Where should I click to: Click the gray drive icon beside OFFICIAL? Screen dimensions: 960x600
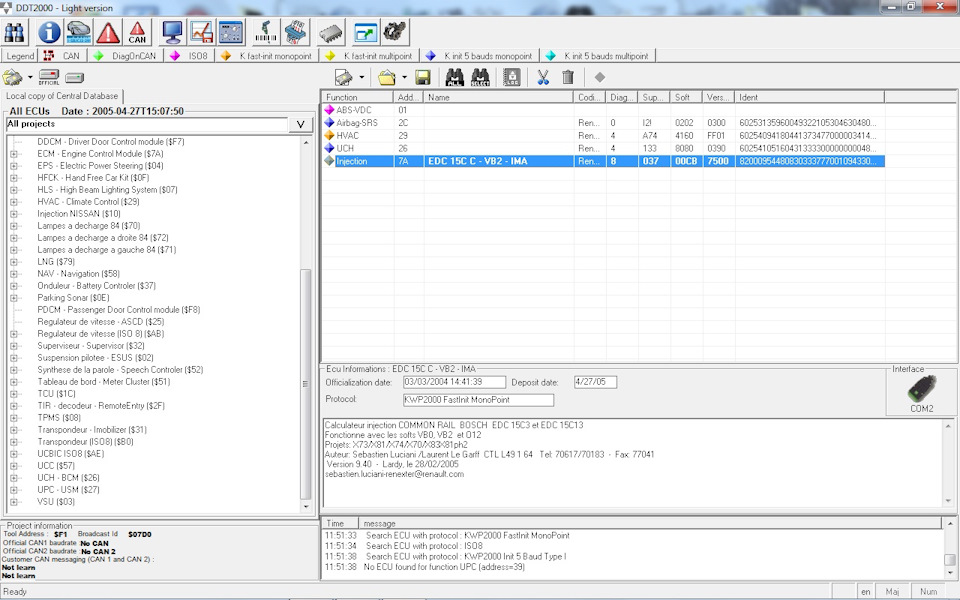click(74, 78)
